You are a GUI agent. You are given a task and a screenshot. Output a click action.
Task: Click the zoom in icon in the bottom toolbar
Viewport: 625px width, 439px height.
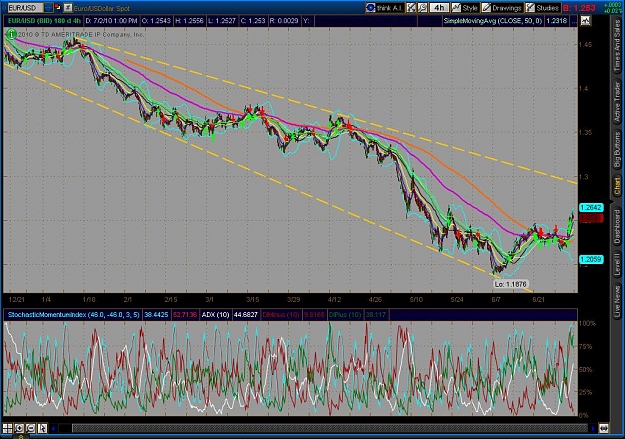(19, 429)
